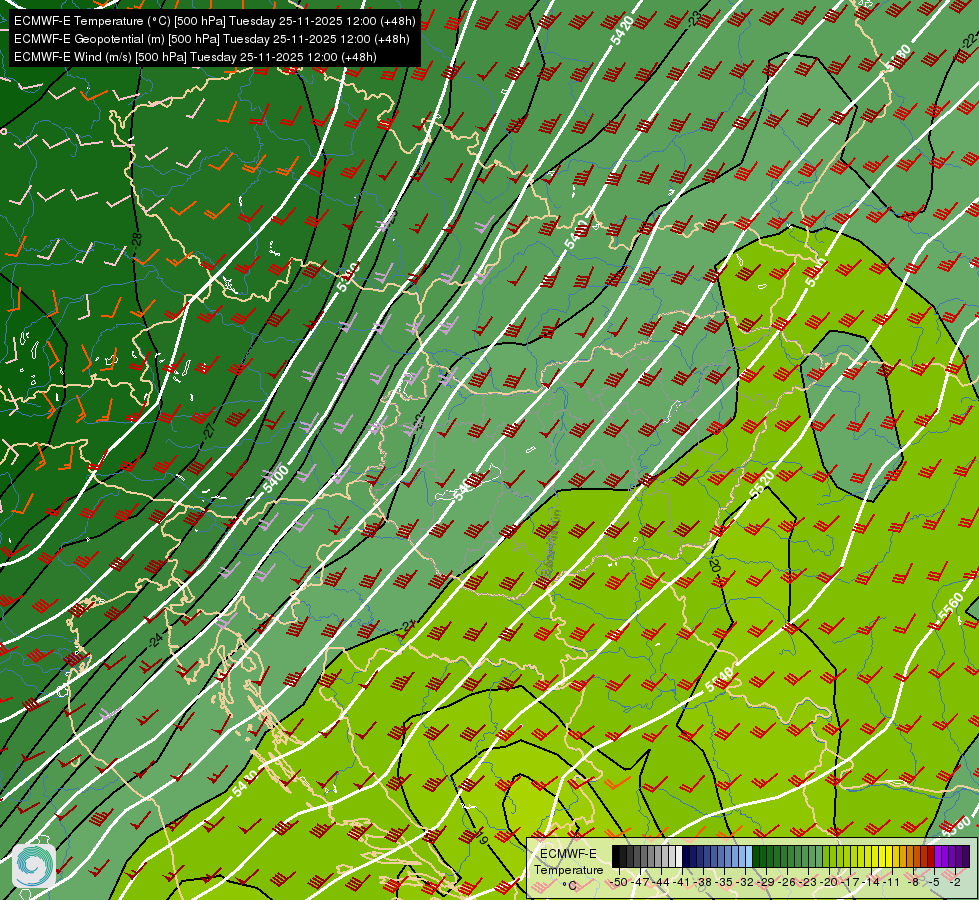Select the ECMWF-E Wind 500 hPa title line
This screenshot has width=979, height=900.
[x=195, y=57]
